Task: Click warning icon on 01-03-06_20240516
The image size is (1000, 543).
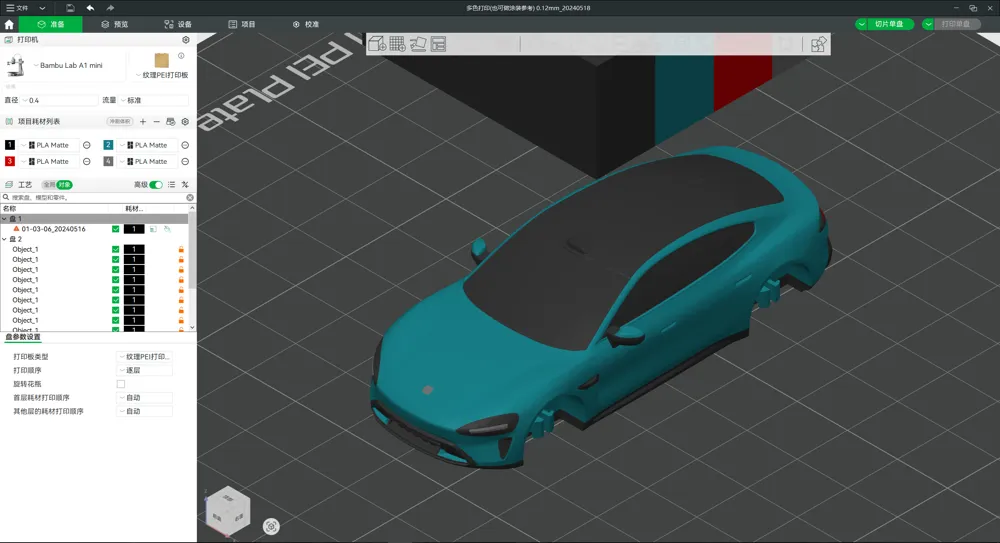Action: pos(17,228)
